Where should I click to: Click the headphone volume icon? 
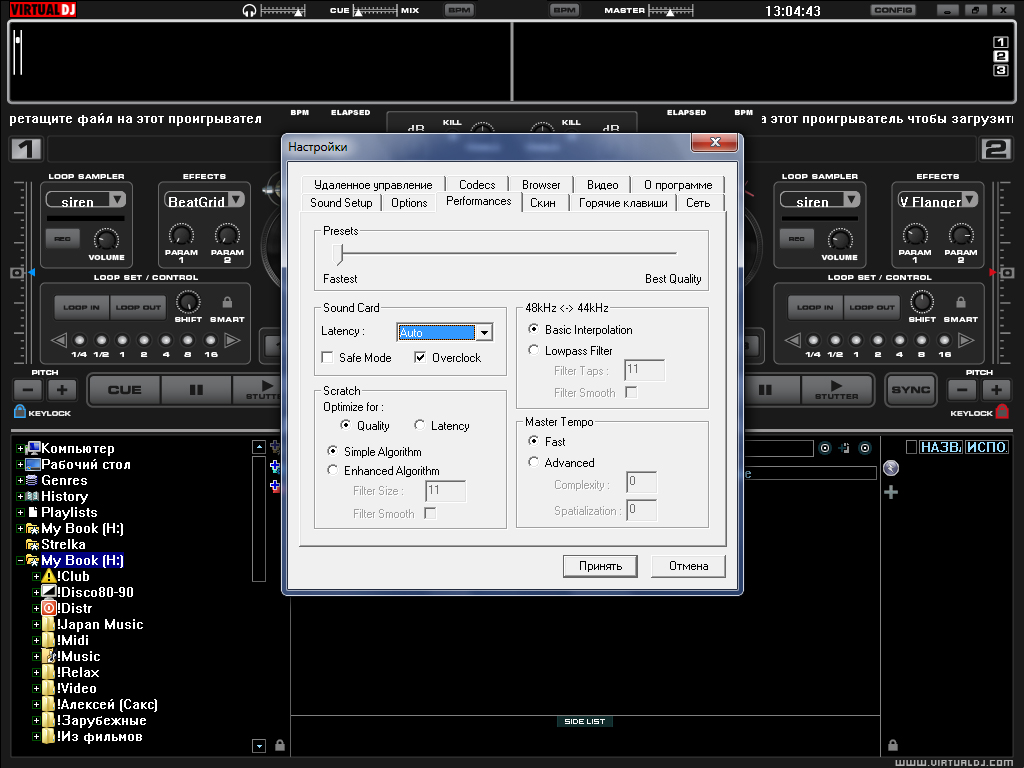[249, 10]
